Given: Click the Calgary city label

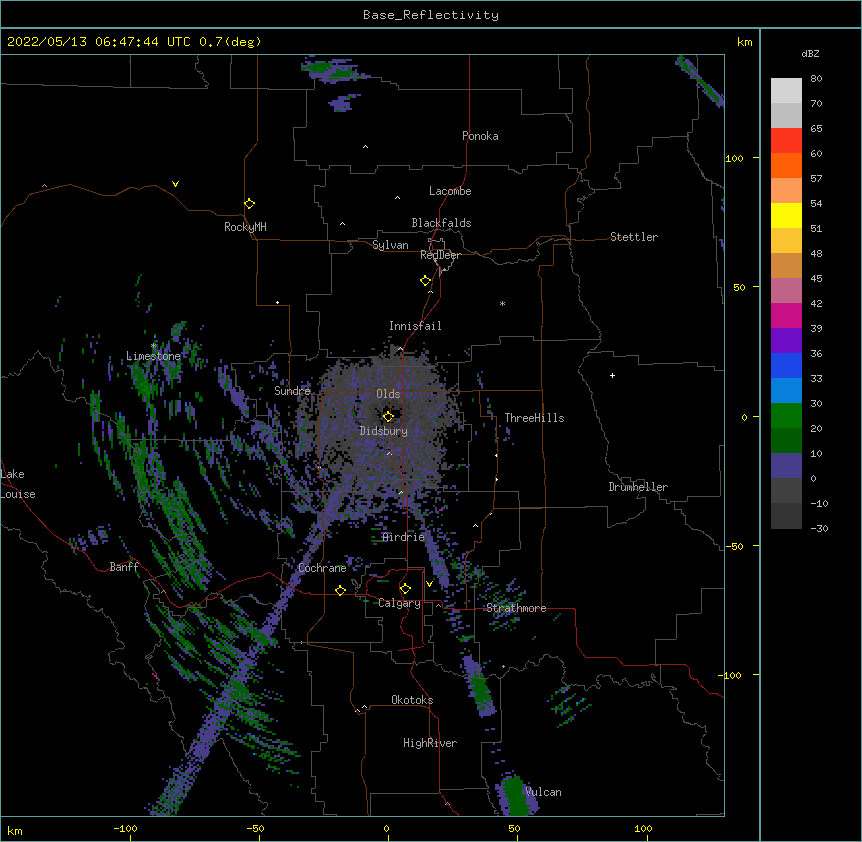Looking at the screenshot, I should [x=400, y=603].
